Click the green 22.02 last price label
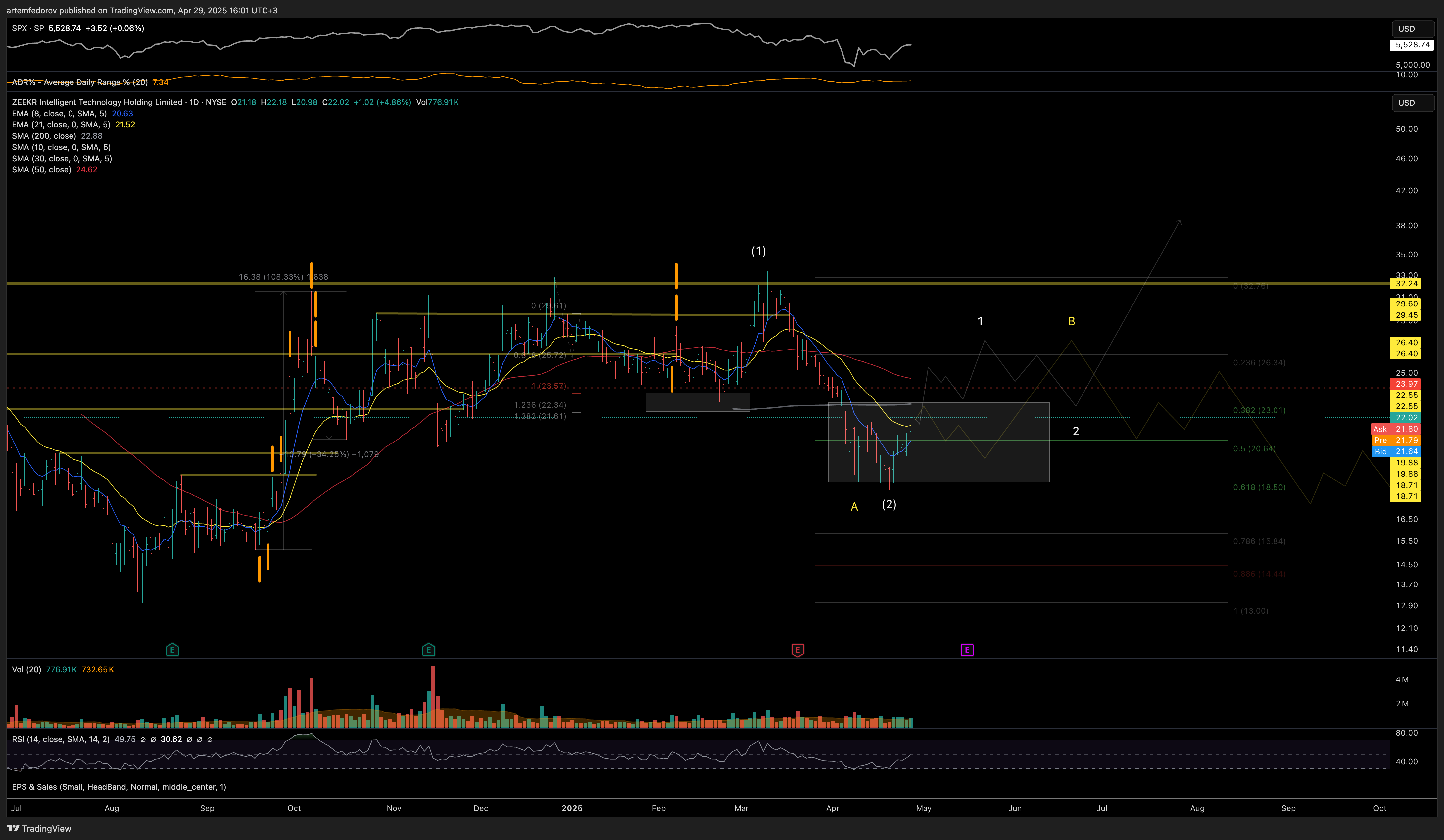The image size is (1444, 840). tap(1406, 418)
